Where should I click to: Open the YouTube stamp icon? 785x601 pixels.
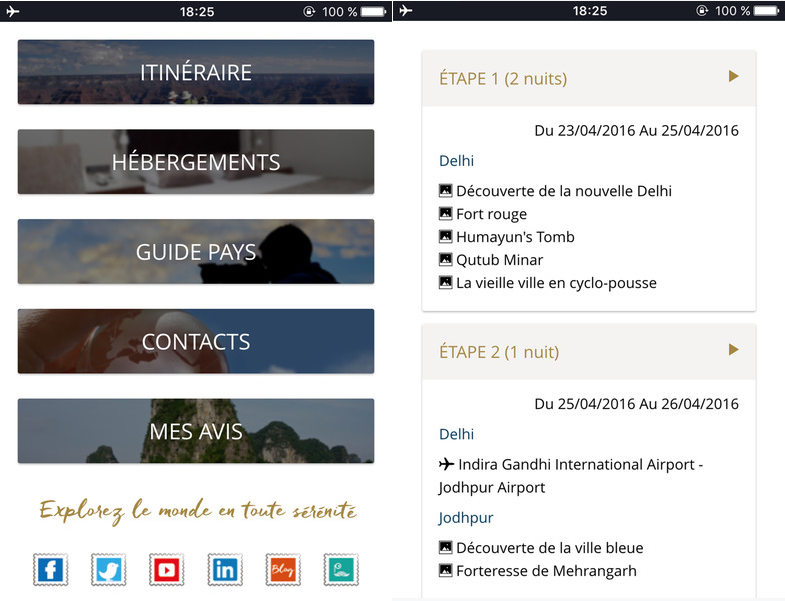[x=166, y=569]
